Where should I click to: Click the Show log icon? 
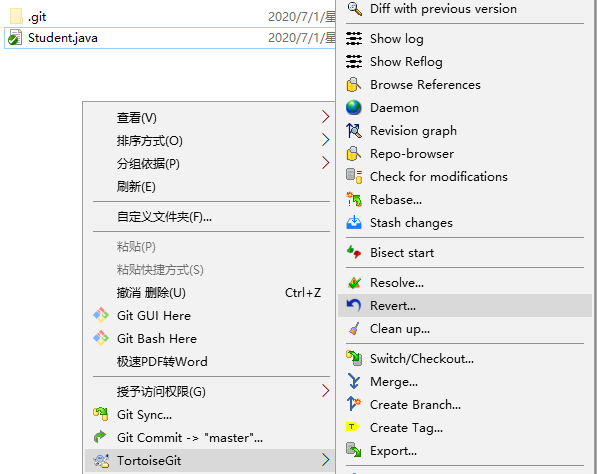tap(354, 38)
